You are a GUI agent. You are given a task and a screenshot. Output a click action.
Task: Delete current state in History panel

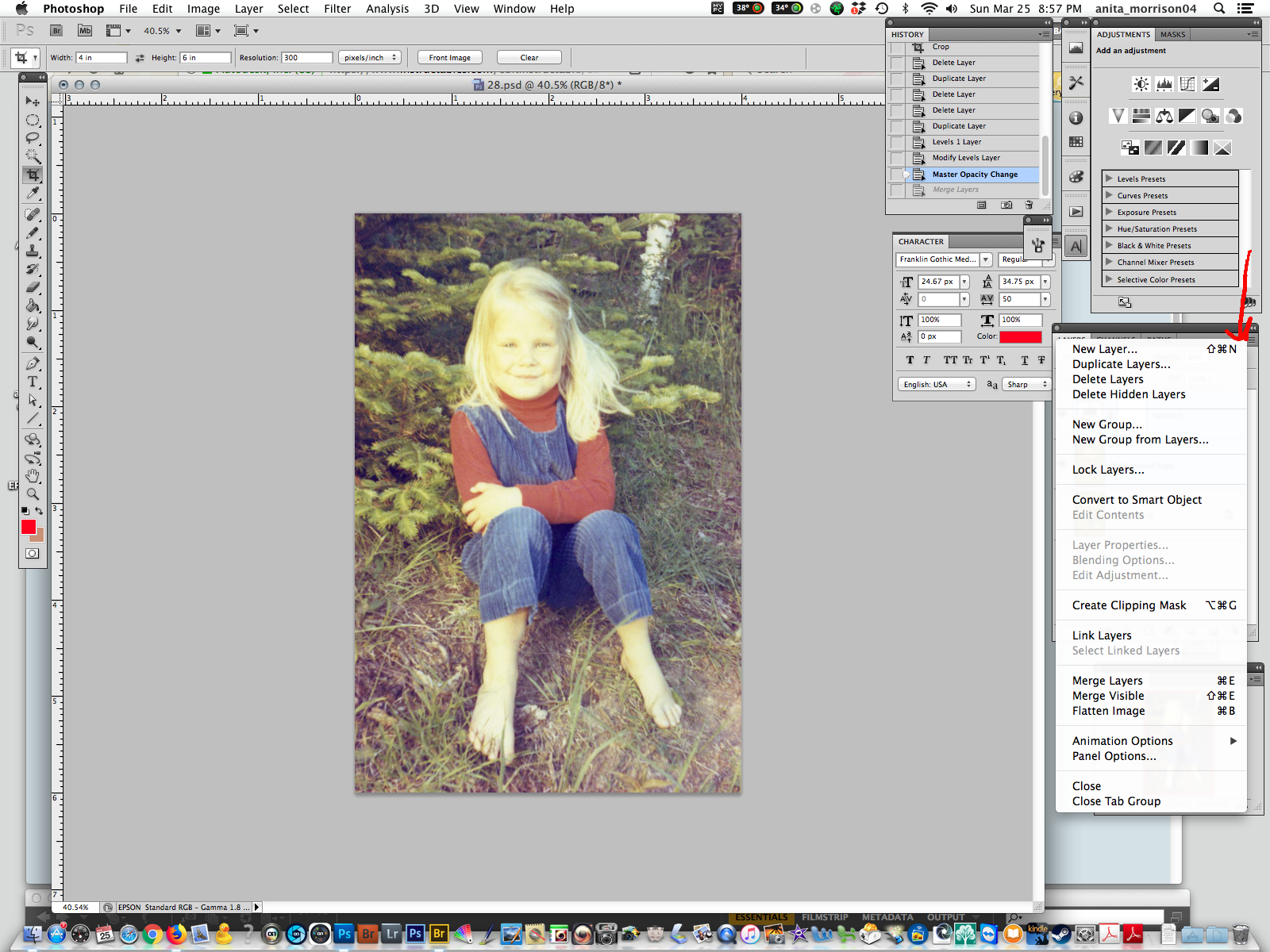(x=1029, y=205)
